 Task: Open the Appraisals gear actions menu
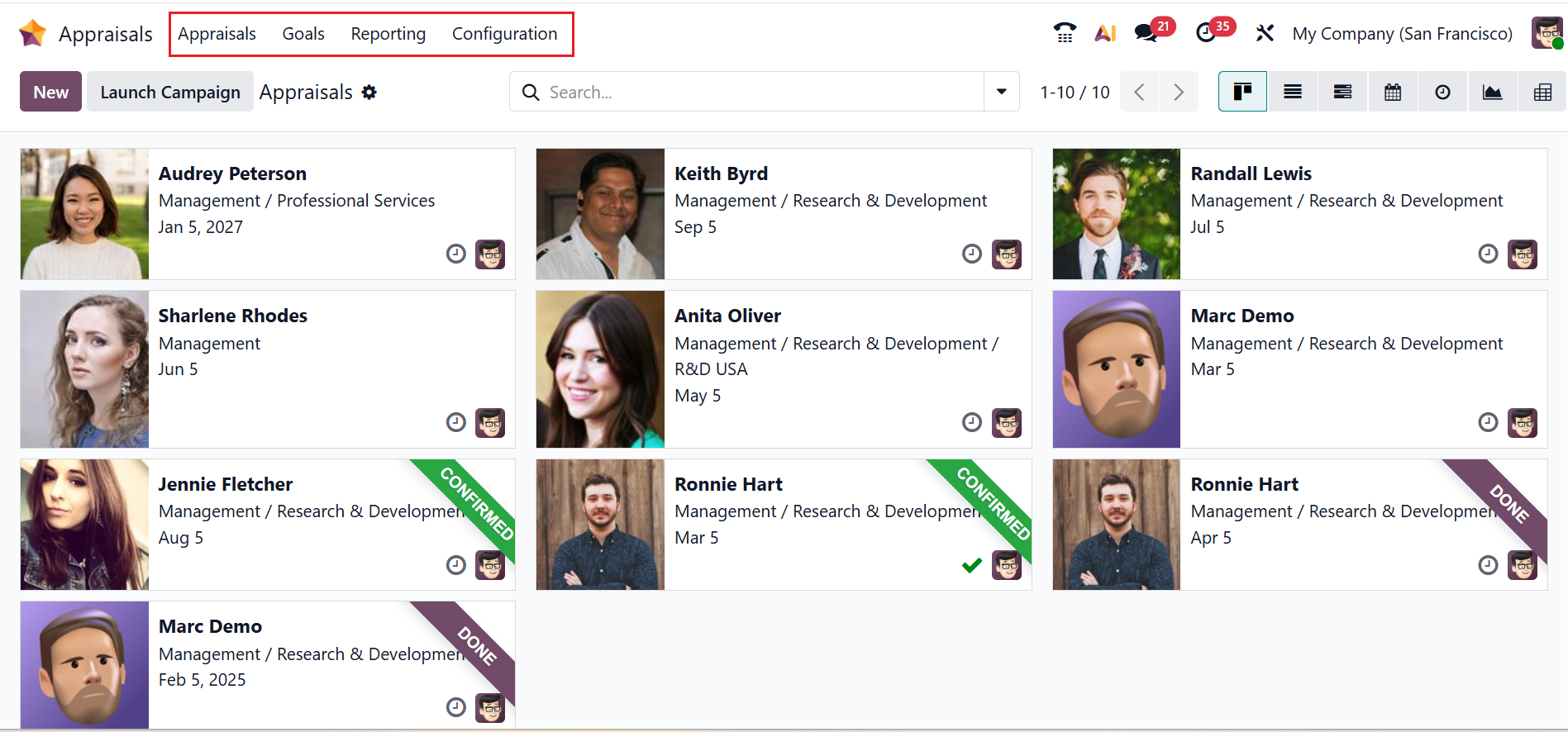point(369,93)
